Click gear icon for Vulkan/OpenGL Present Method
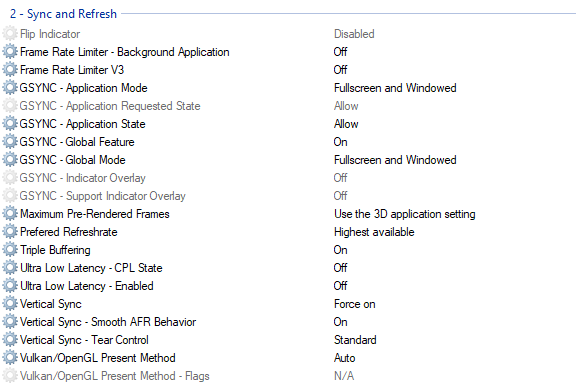 [x=10, y=358]
